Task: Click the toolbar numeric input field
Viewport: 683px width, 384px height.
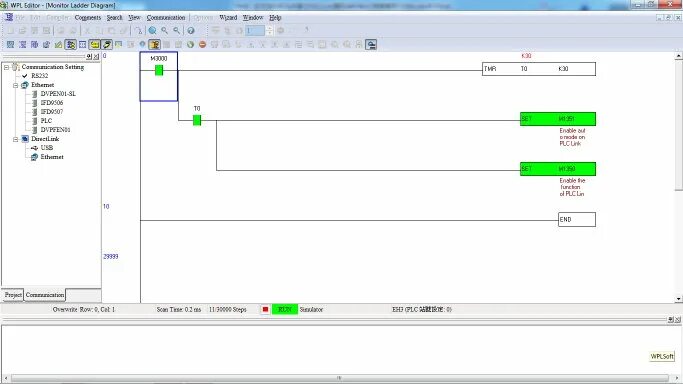Action: (255, 30)
